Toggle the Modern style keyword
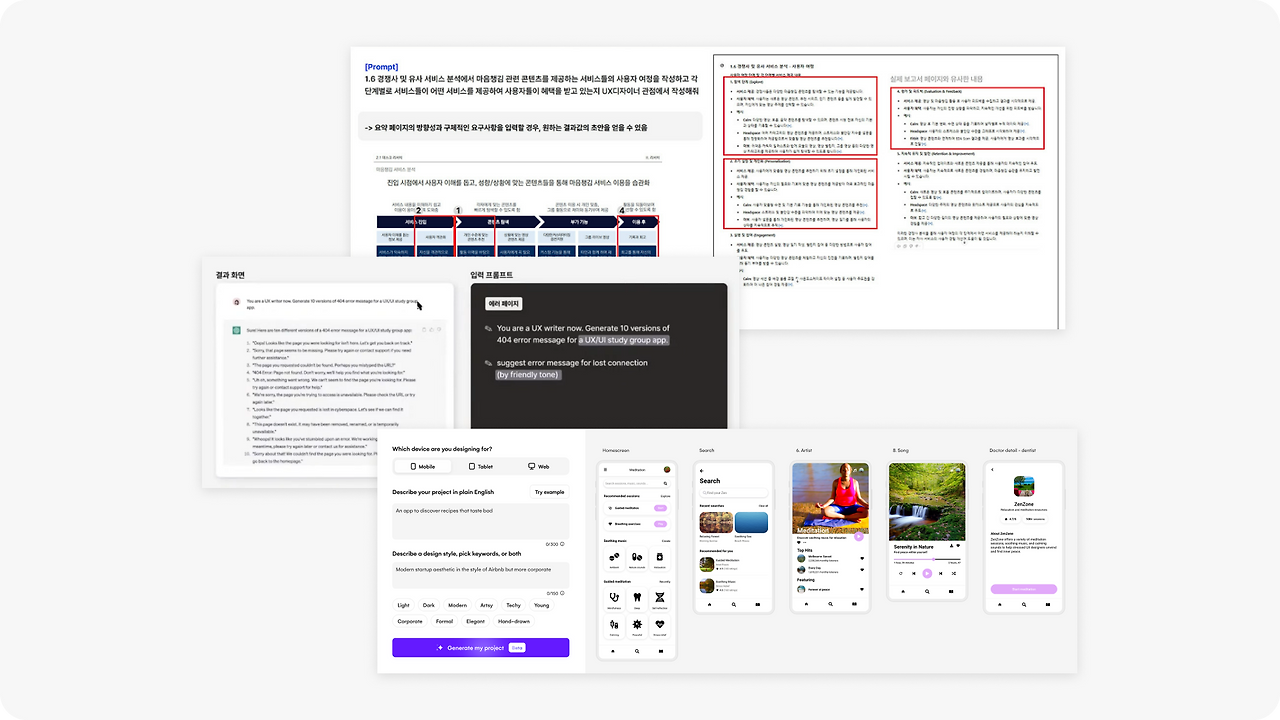The image size is (1280, 720). pyautogui.click(x=457, y=605)
